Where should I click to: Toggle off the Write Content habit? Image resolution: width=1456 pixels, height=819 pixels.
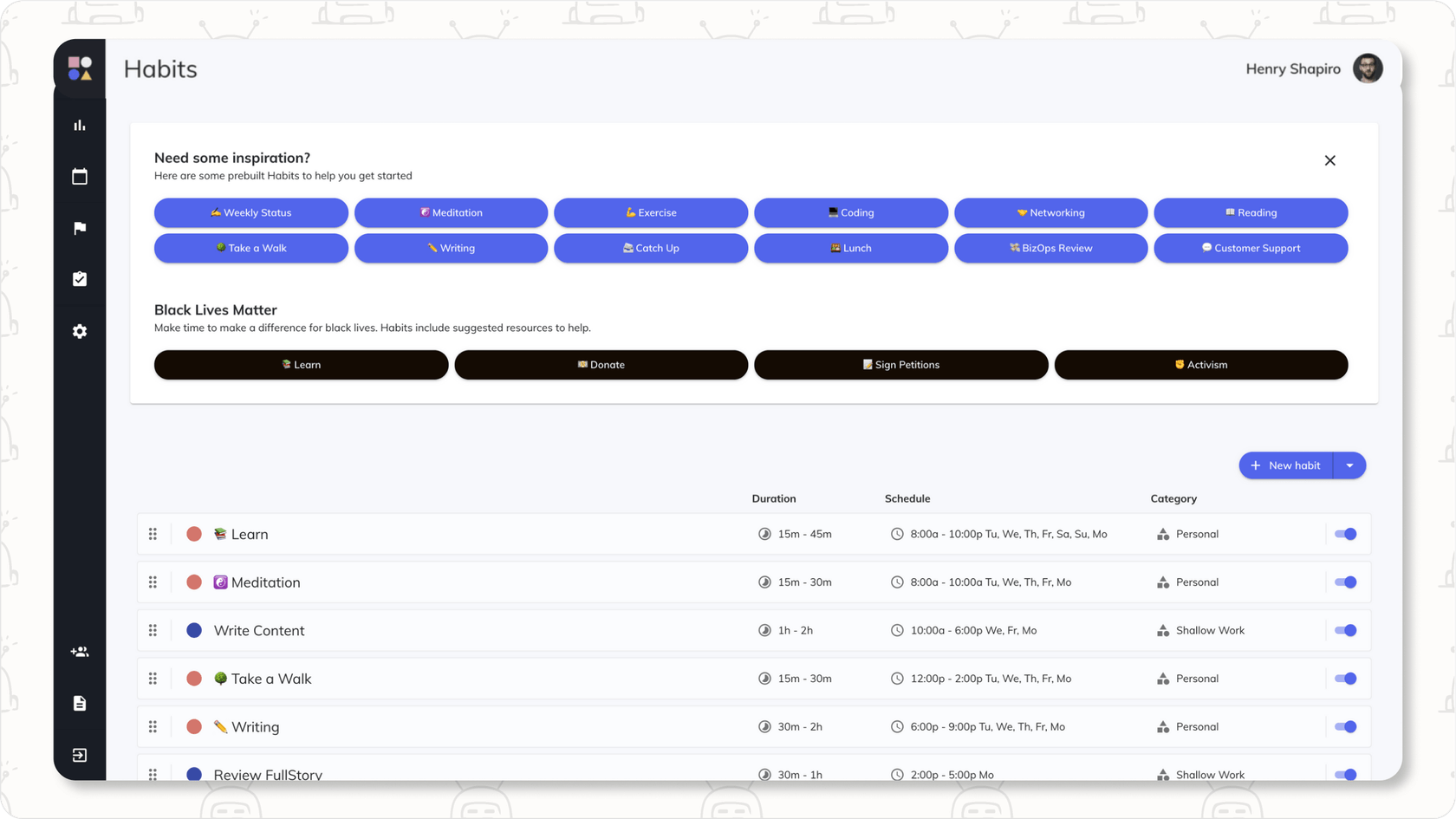[x=1344, y=630]
